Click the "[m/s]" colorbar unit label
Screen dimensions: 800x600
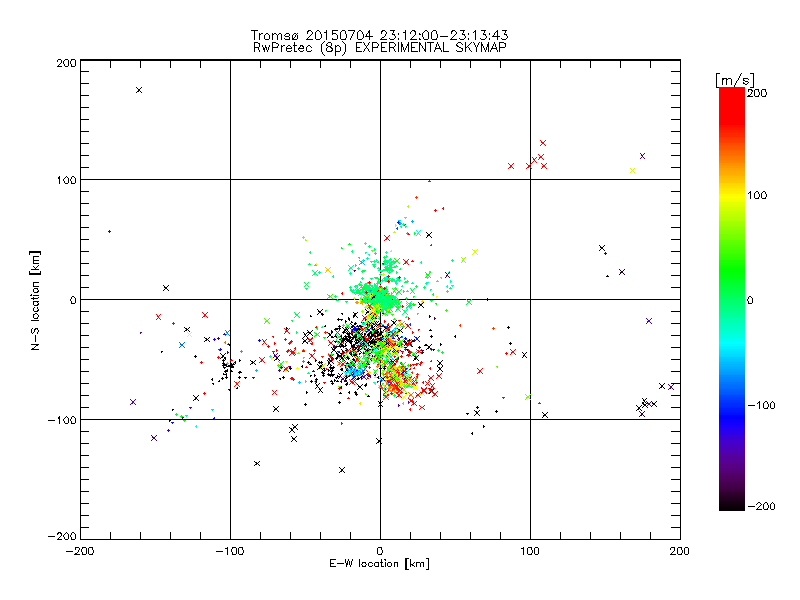(734, 80)
